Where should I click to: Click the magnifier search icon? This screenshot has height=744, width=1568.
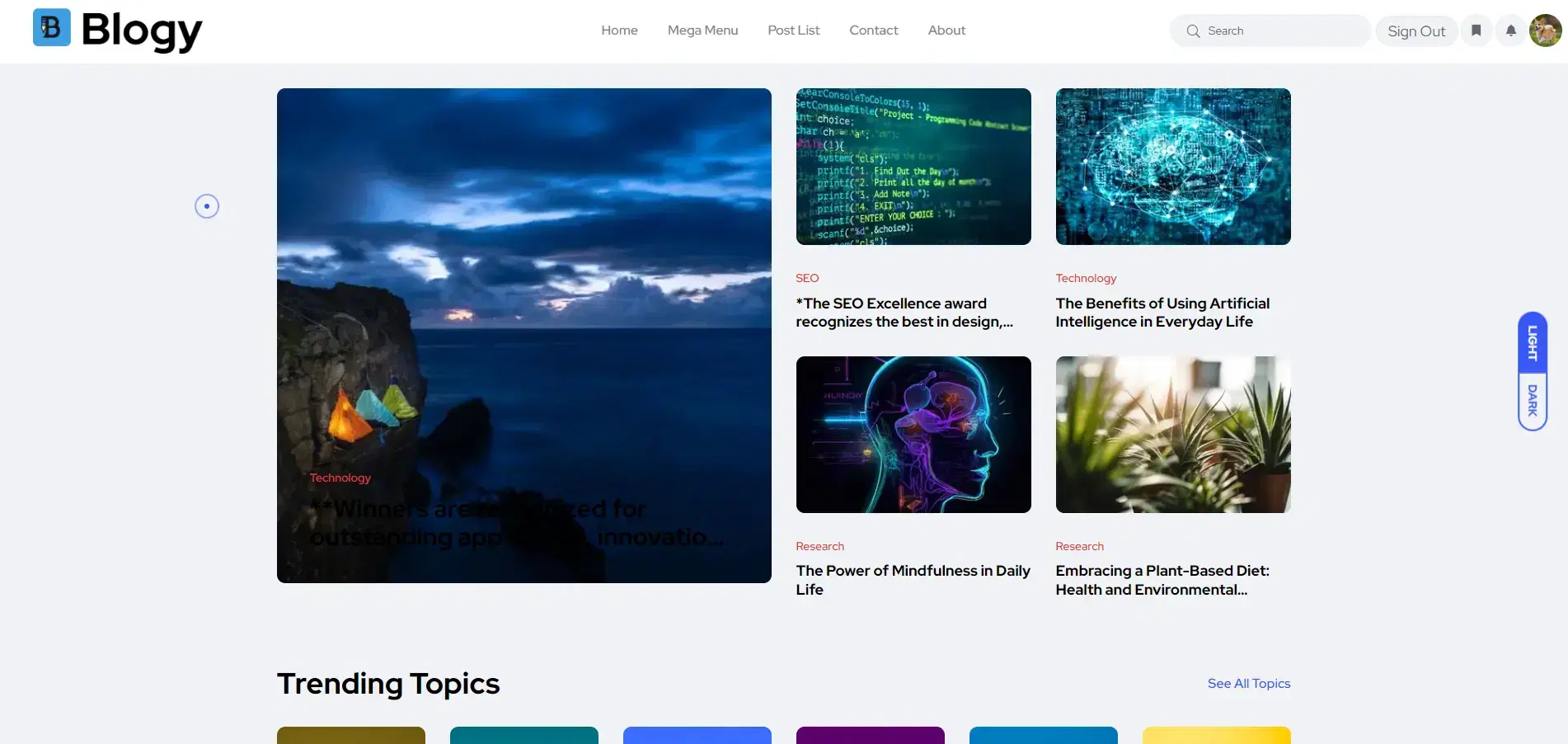[x=1193, y=31]
